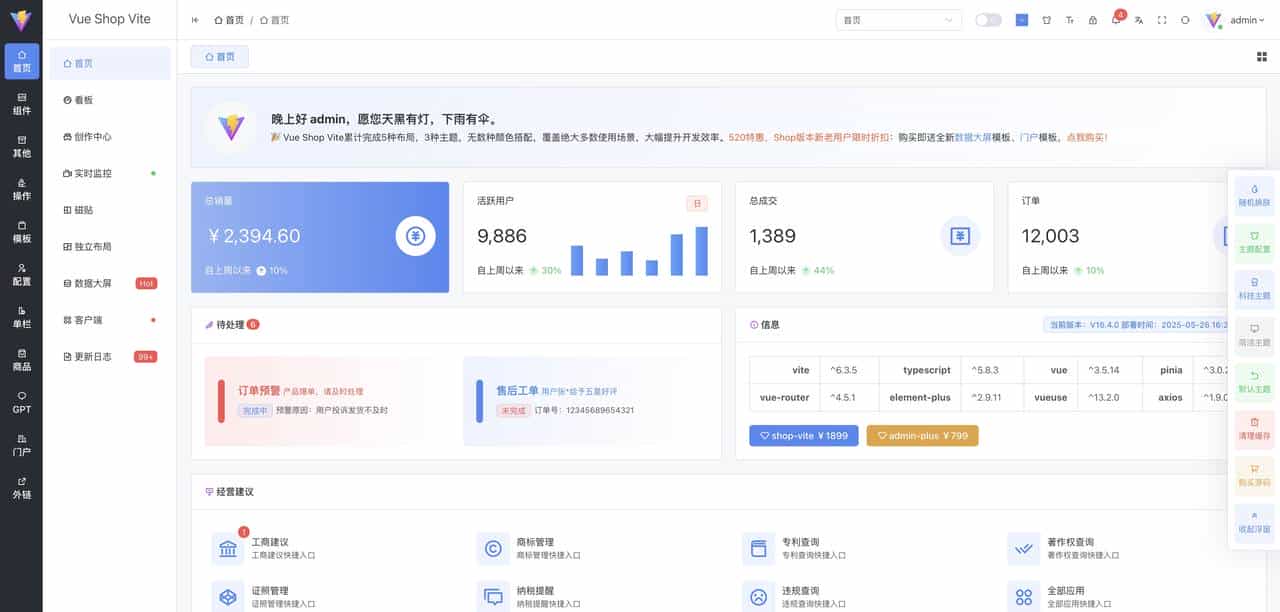
Task: Open the 首页 search combo box
Action: pos(897,19)
